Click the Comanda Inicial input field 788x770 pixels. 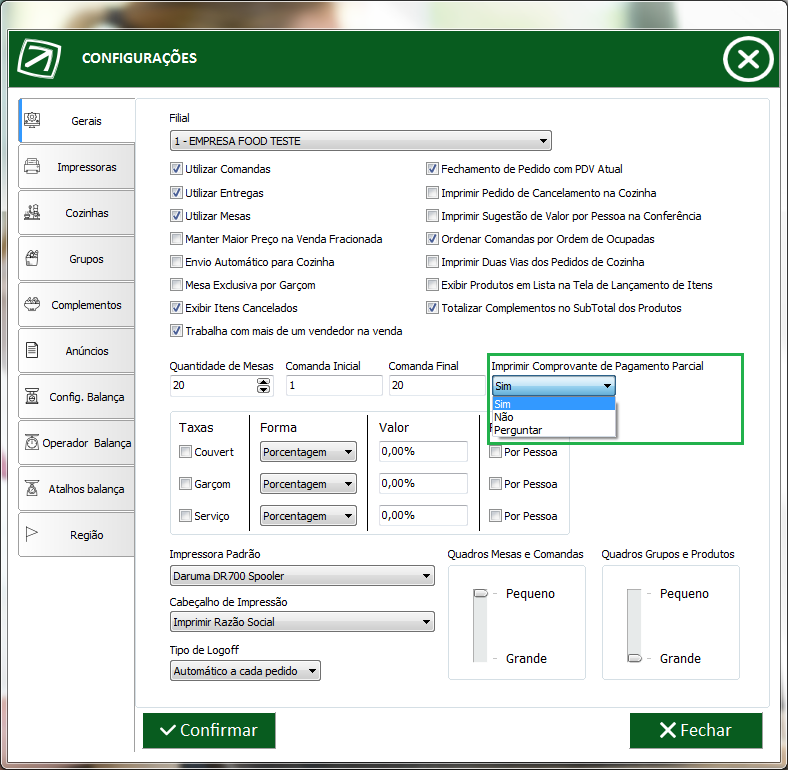(334, 386)
